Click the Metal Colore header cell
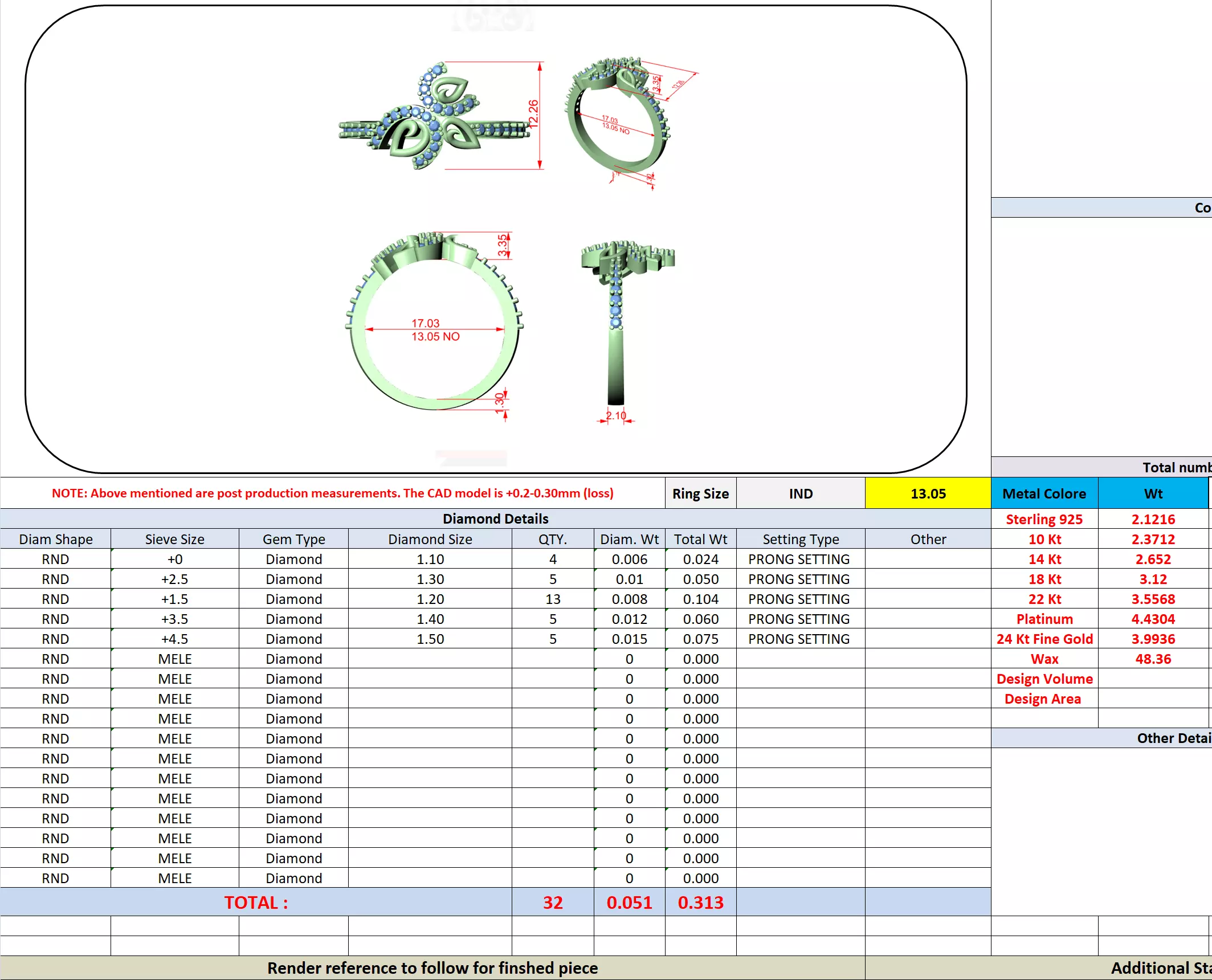Image resolution: width=1212 pixels, height=980 pixels. 1044,493
